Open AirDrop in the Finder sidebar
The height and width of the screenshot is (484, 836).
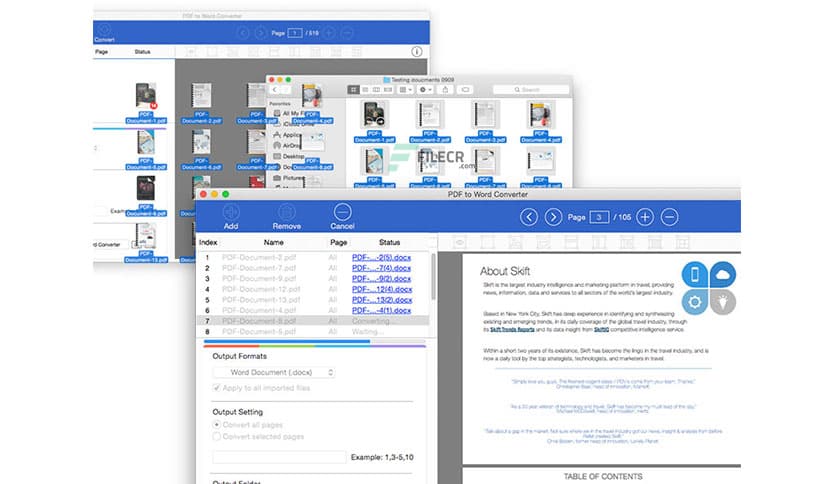tap(286, 146)
